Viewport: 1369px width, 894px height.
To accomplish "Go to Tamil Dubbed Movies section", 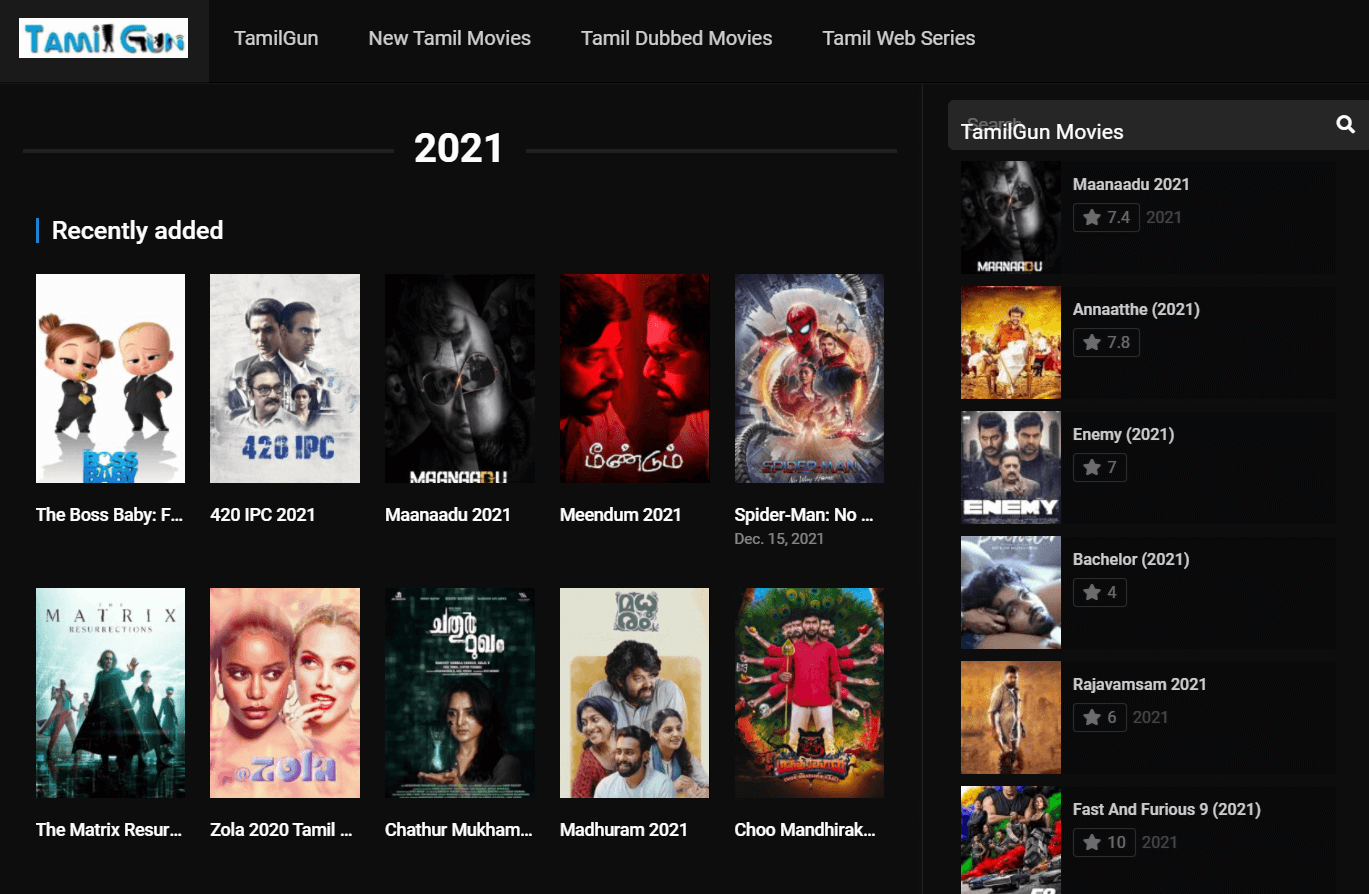I will (677, 39).
